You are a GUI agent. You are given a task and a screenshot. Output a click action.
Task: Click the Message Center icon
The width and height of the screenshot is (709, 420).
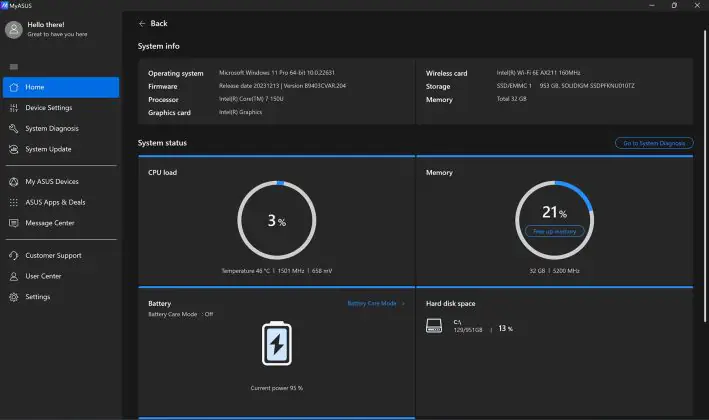[14, 223]
